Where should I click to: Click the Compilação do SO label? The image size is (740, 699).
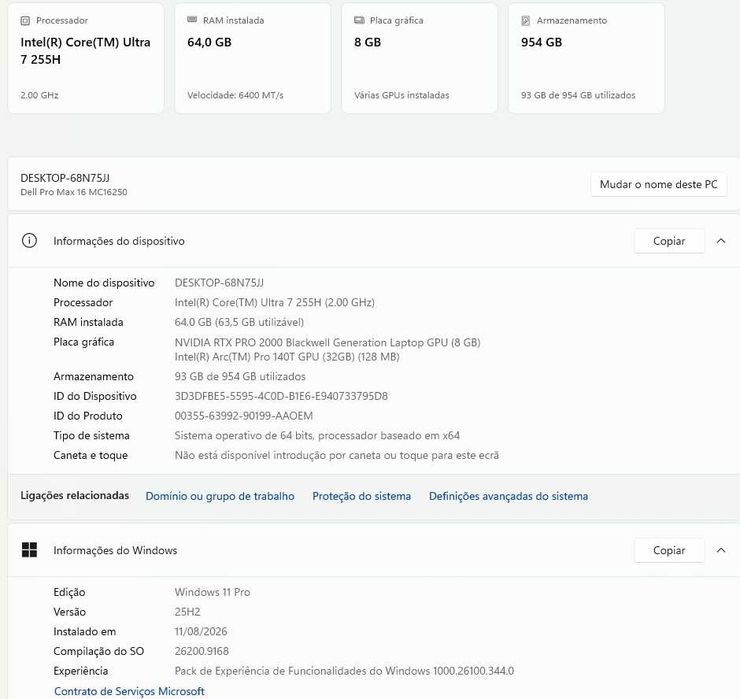pyautogui.click(x=99, y=651)
